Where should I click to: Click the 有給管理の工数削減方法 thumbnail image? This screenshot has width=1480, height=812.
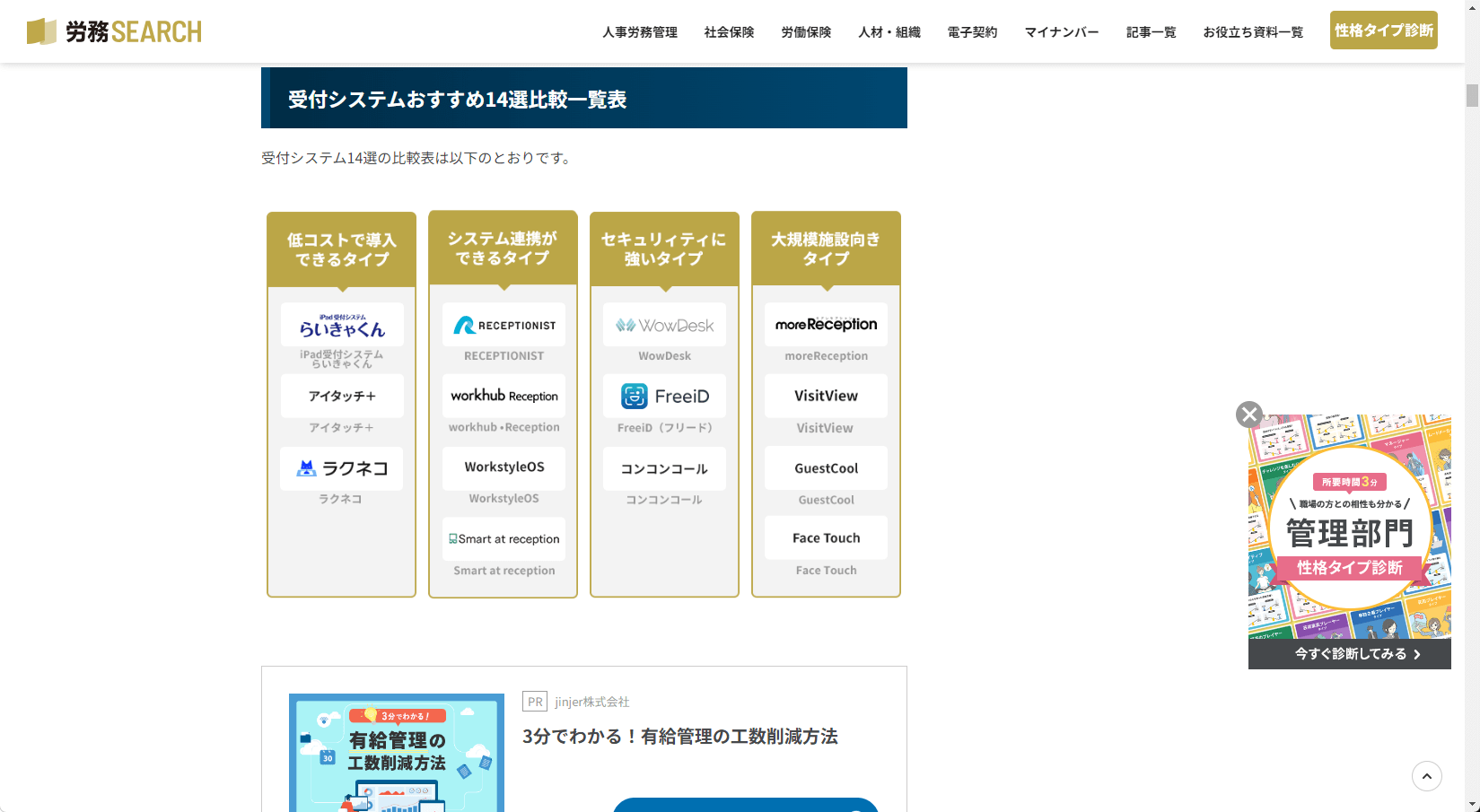pyautogui.click(x=396, y=753)
